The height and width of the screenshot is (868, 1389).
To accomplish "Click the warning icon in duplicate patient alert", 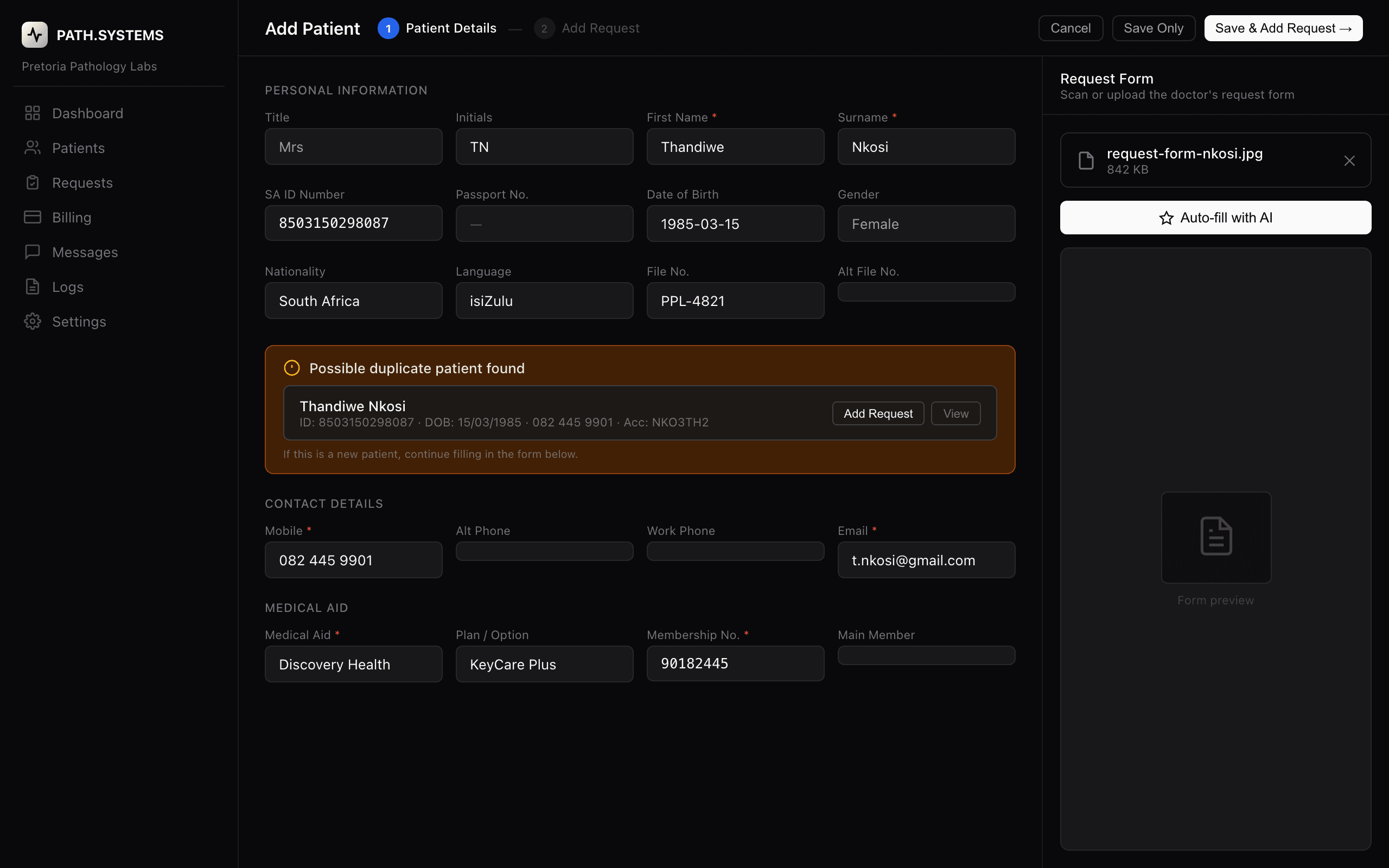I will 292,367.
